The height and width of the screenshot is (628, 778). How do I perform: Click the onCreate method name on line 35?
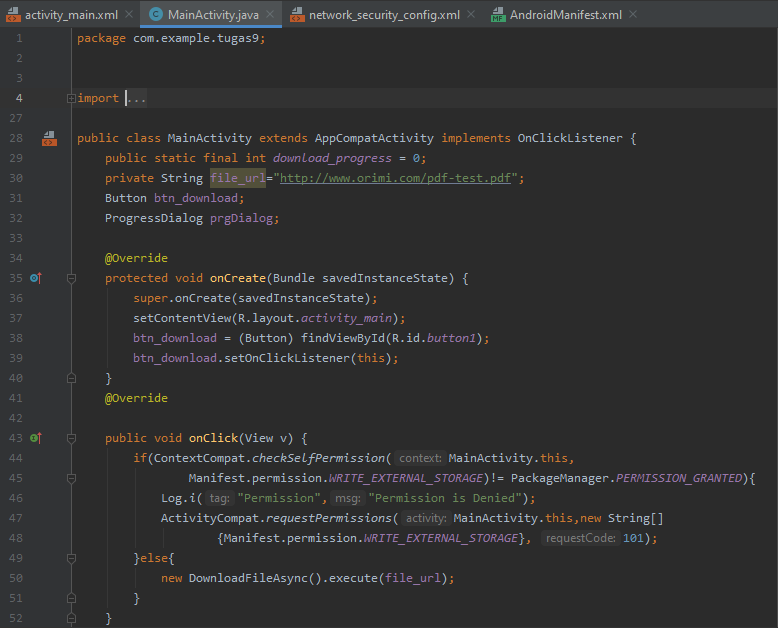(x=238, y=278)
